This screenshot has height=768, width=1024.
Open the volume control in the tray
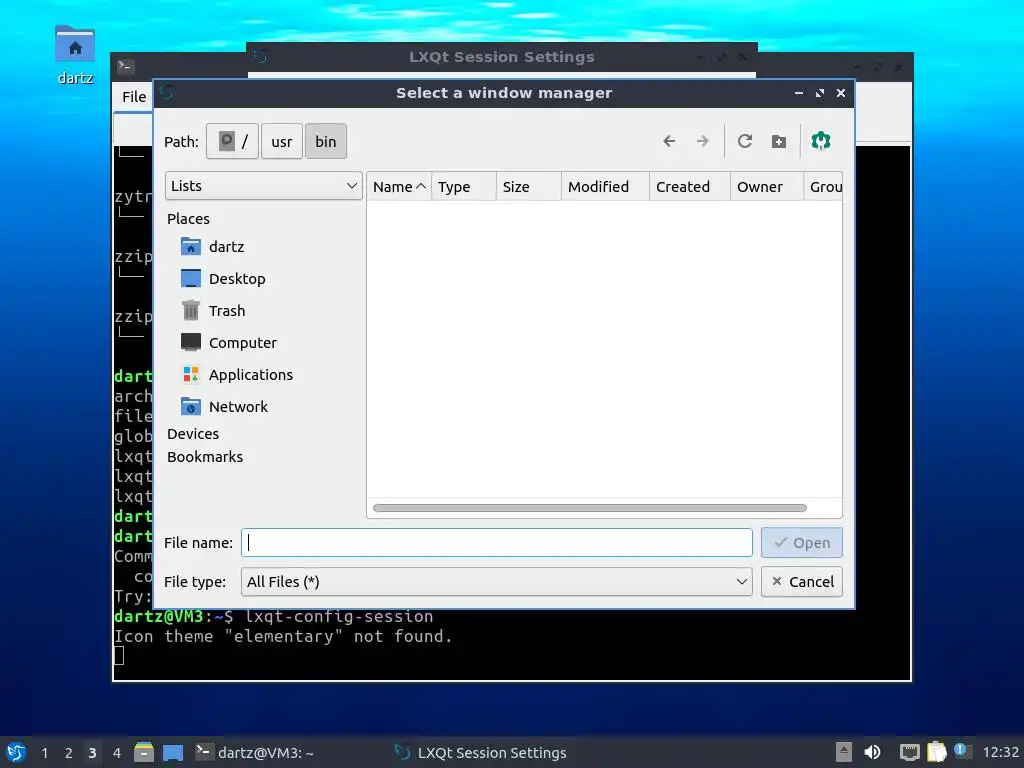[x=872, y=752]
